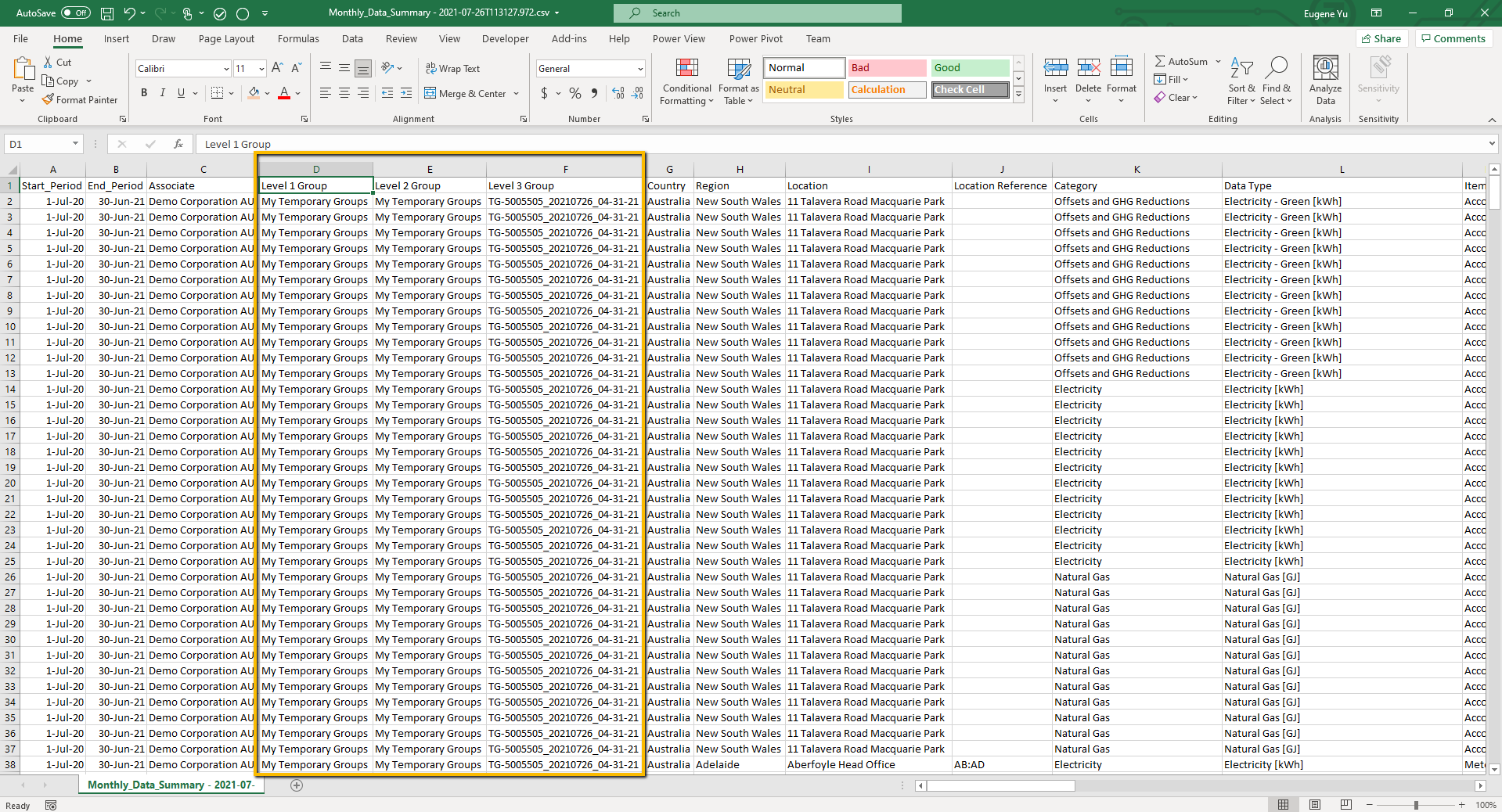Open Format as Table gallery
This screenshot has height=812, width=1502.
pos(738,81)
